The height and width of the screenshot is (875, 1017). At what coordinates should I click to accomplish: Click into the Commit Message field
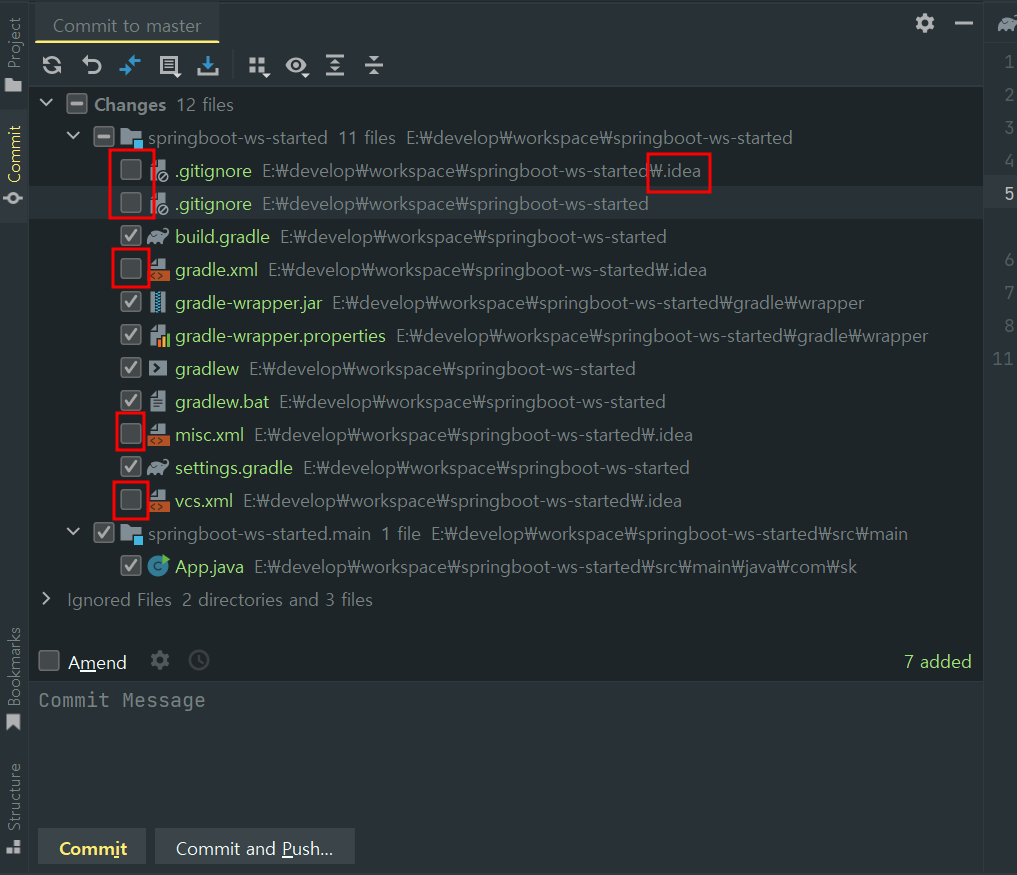point(500,750)
